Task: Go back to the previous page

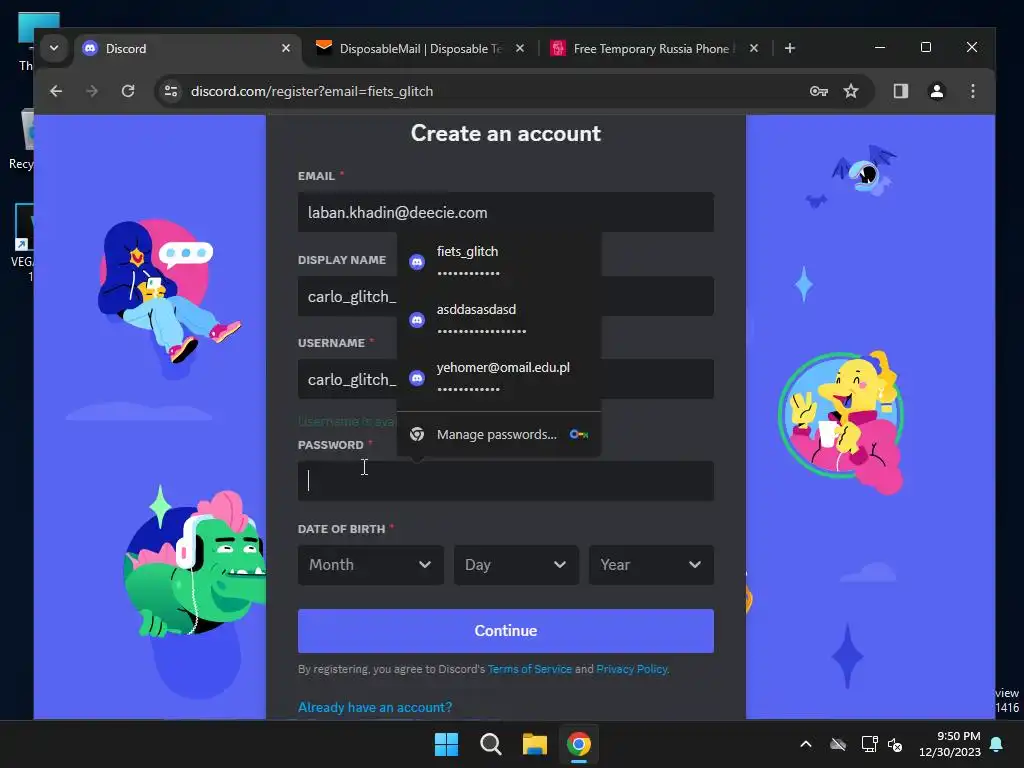Action: [56, 91]
